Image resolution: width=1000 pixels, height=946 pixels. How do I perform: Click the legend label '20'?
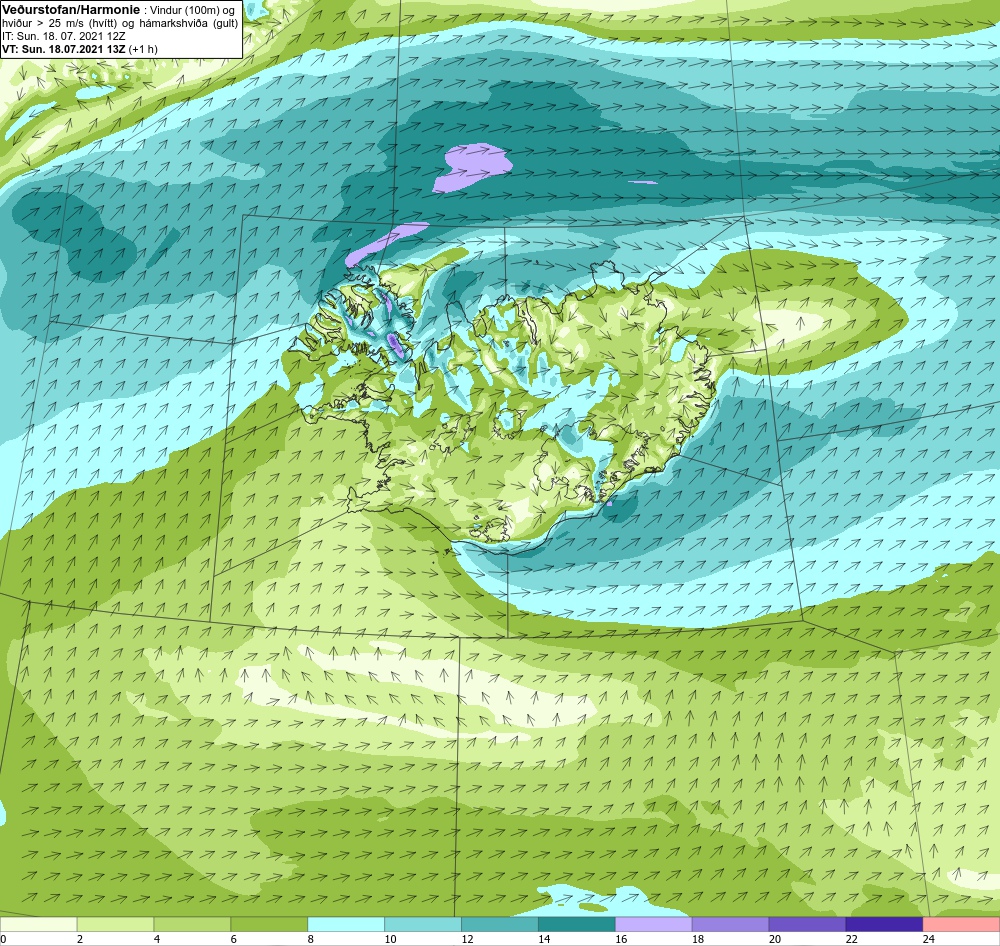coord(775,939)
